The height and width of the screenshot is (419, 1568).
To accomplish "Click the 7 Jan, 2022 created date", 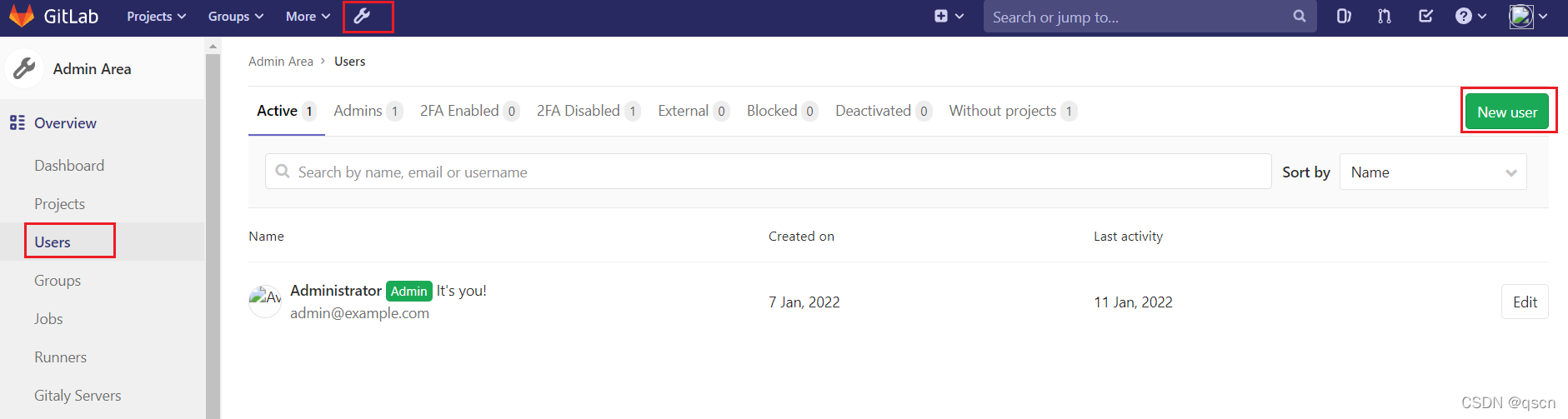I will [804, 302].
